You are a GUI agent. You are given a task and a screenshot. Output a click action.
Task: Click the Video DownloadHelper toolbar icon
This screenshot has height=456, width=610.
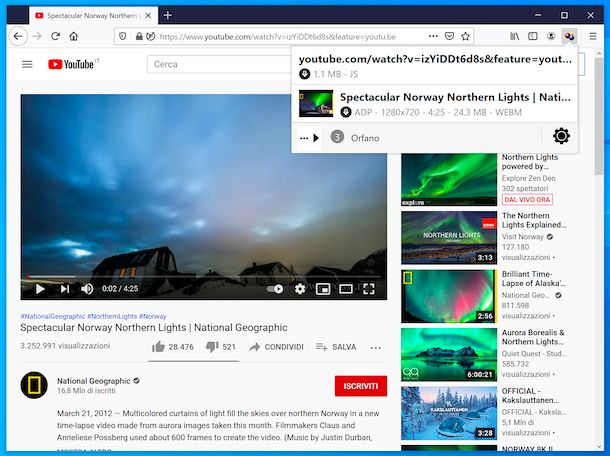569,36
